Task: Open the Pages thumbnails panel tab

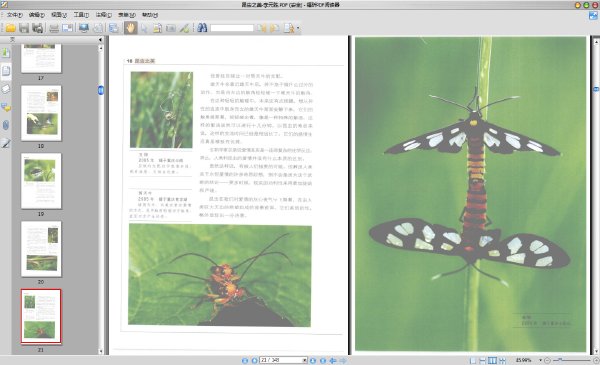Action: click(x=6, y=71)
